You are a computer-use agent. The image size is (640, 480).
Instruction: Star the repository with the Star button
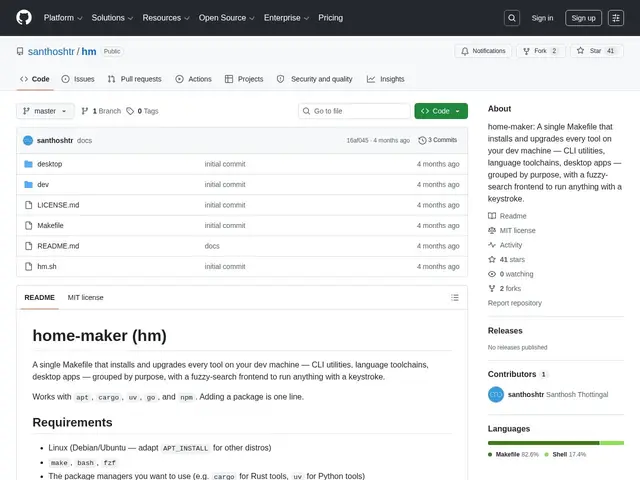(x=596, y=51)
